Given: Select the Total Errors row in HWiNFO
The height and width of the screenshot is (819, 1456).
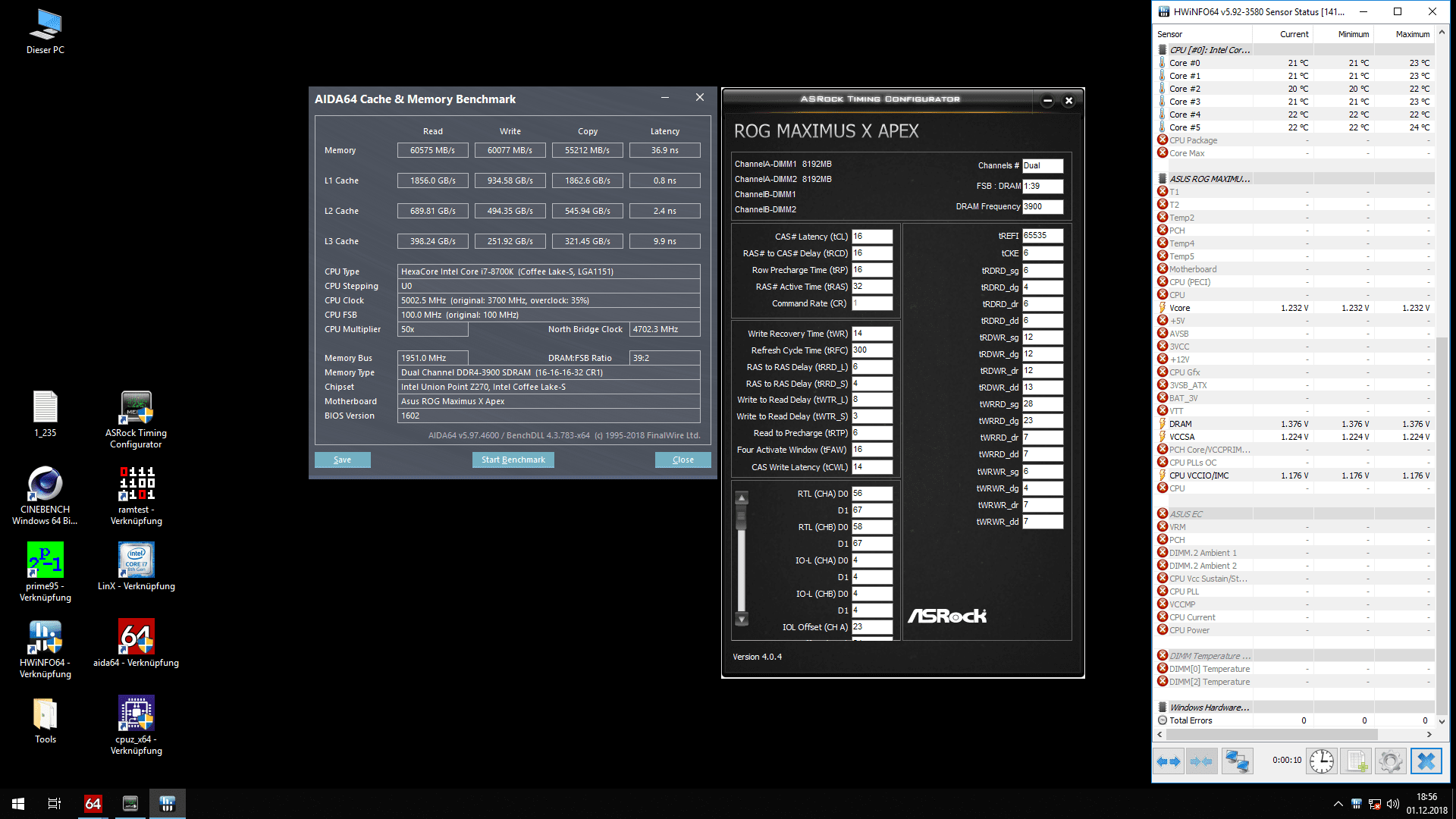Looking at the screenshot, I should coord(1294,720).
